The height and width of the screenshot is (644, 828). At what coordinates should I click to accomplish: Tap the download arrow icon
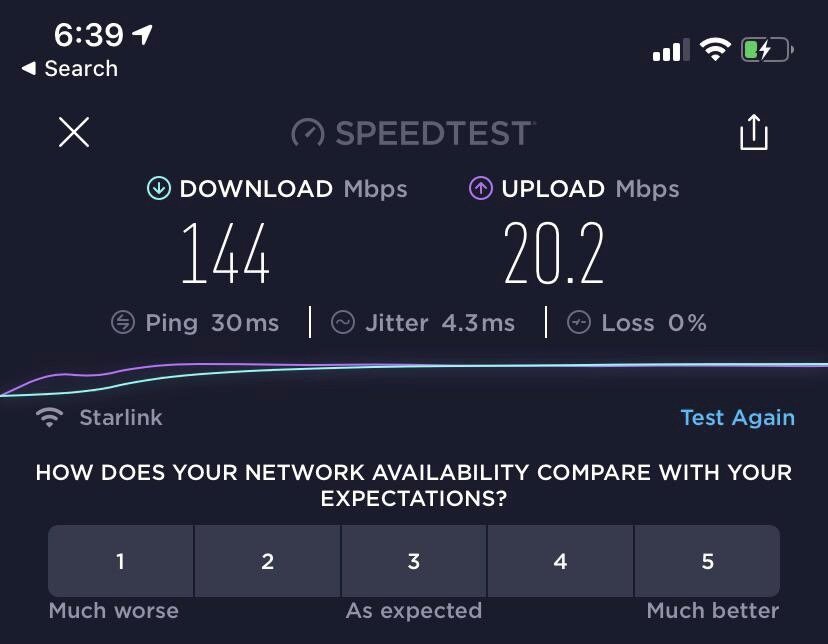(x=158, y=188)
